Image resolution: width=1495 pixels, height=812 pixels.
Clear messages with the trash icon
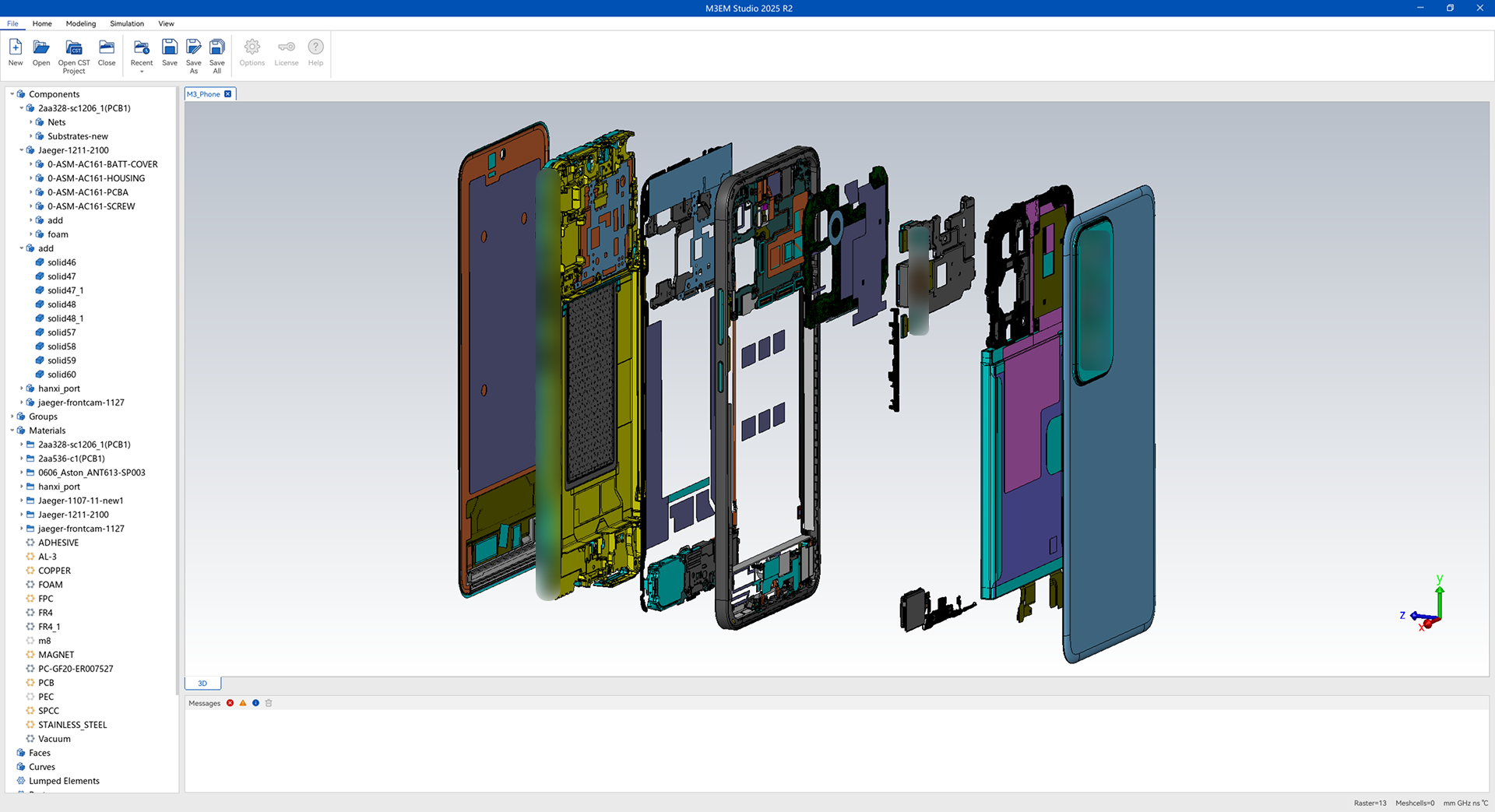269,703
